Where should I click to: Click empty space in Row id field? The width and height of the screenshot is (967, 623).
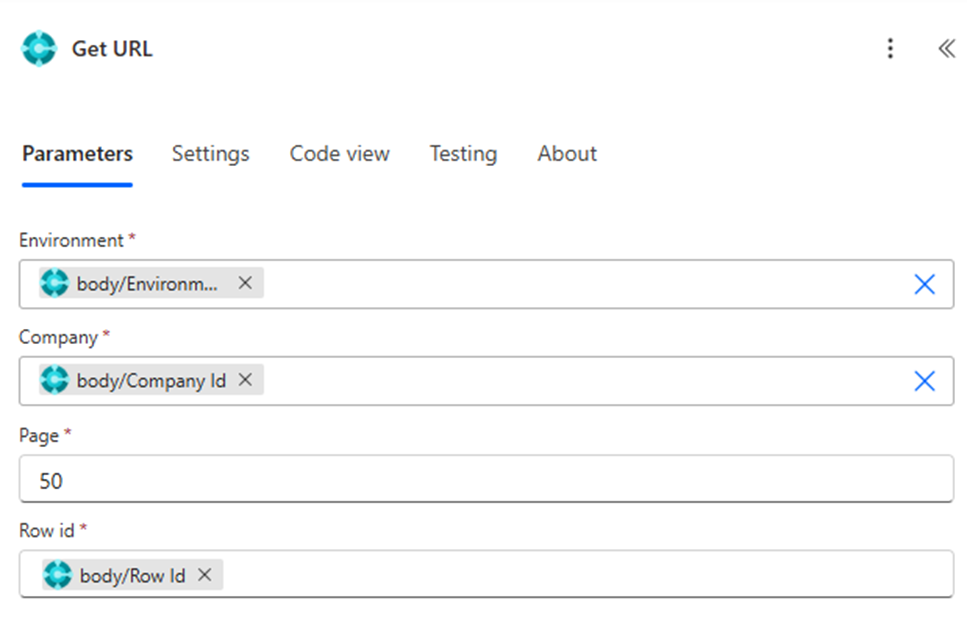580,575
